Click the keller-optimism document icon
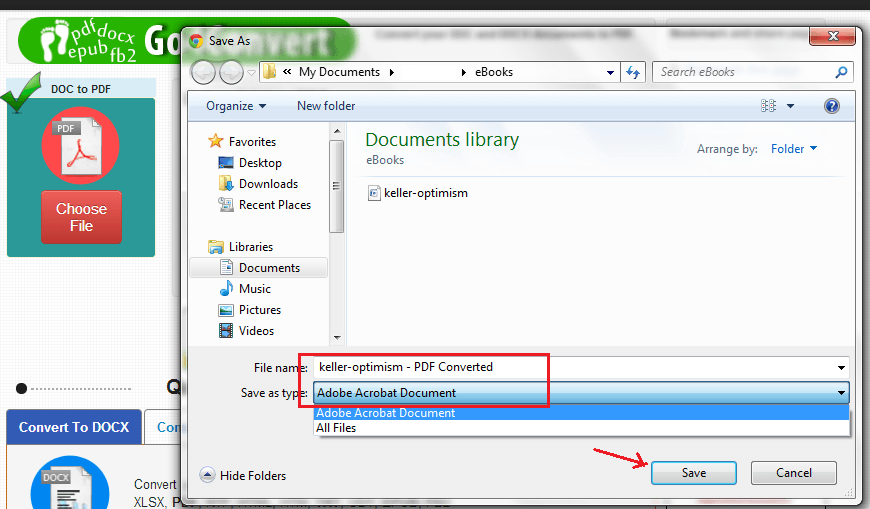This screenshot has height=509, width=870. (x=375, y=193)
